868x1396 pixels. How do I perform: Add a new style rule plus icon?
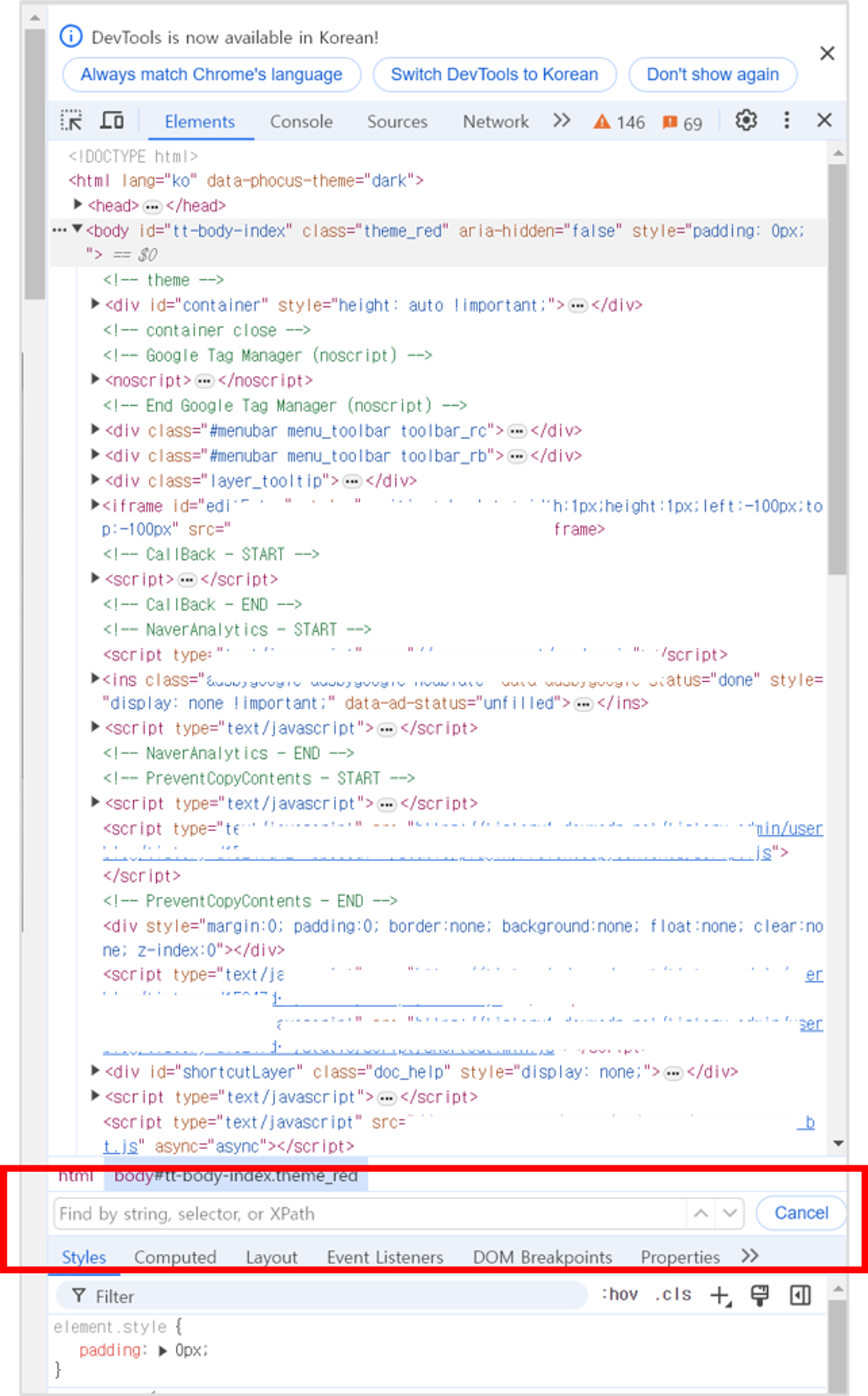tap(721, 1296)
